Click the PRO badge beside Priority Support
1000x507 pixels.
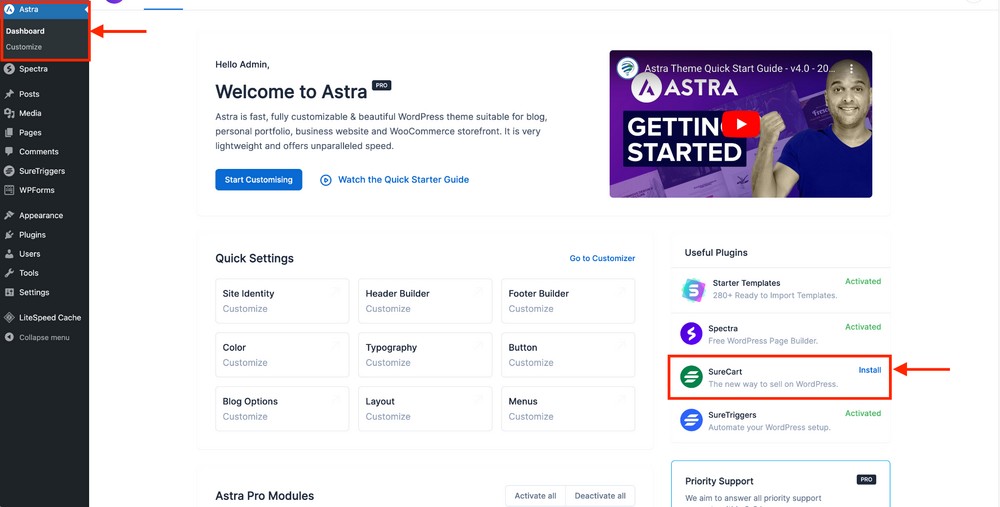point(866,480)
